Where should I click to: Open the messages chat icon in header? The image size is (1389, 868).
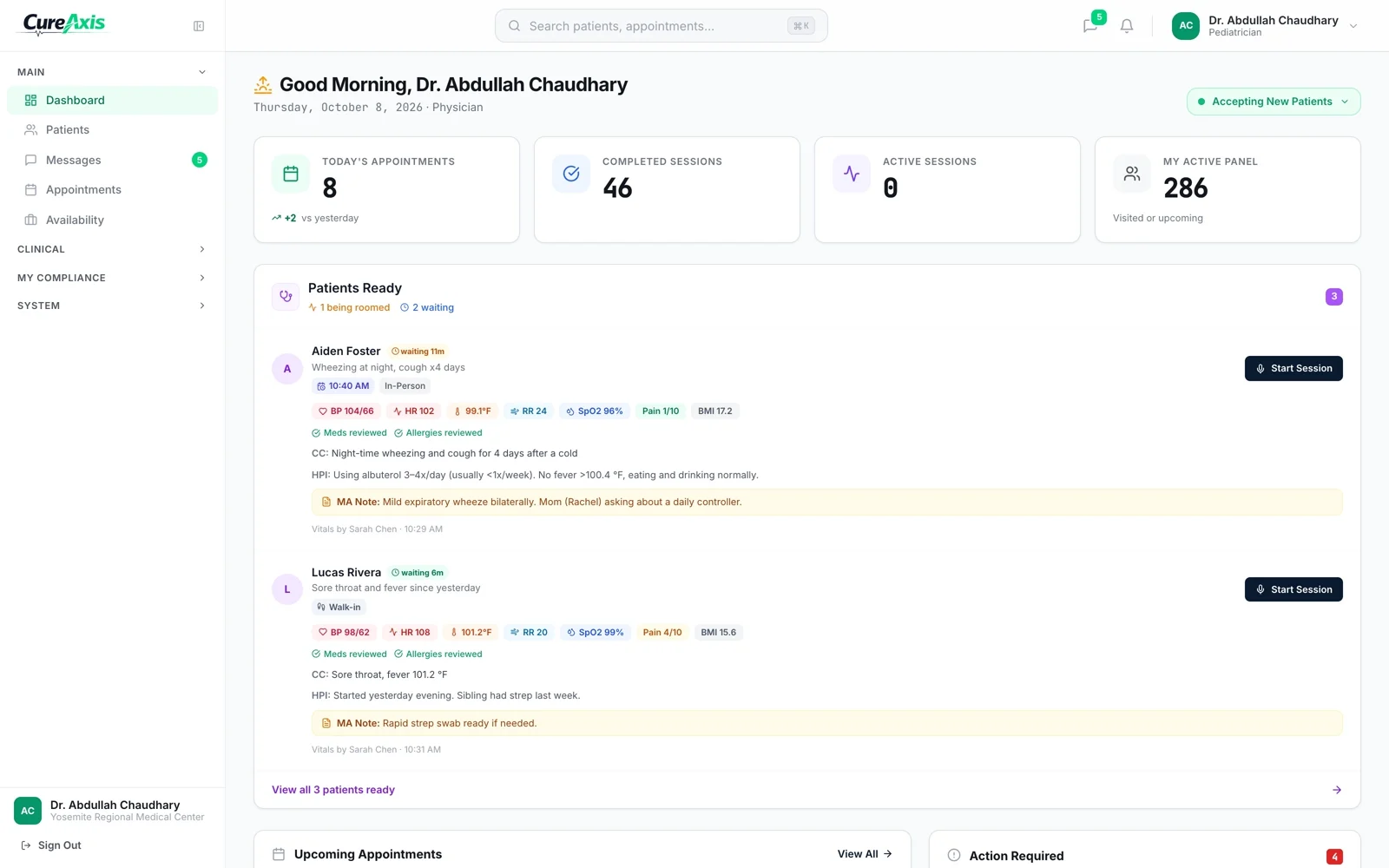[x=1090, y=26]
